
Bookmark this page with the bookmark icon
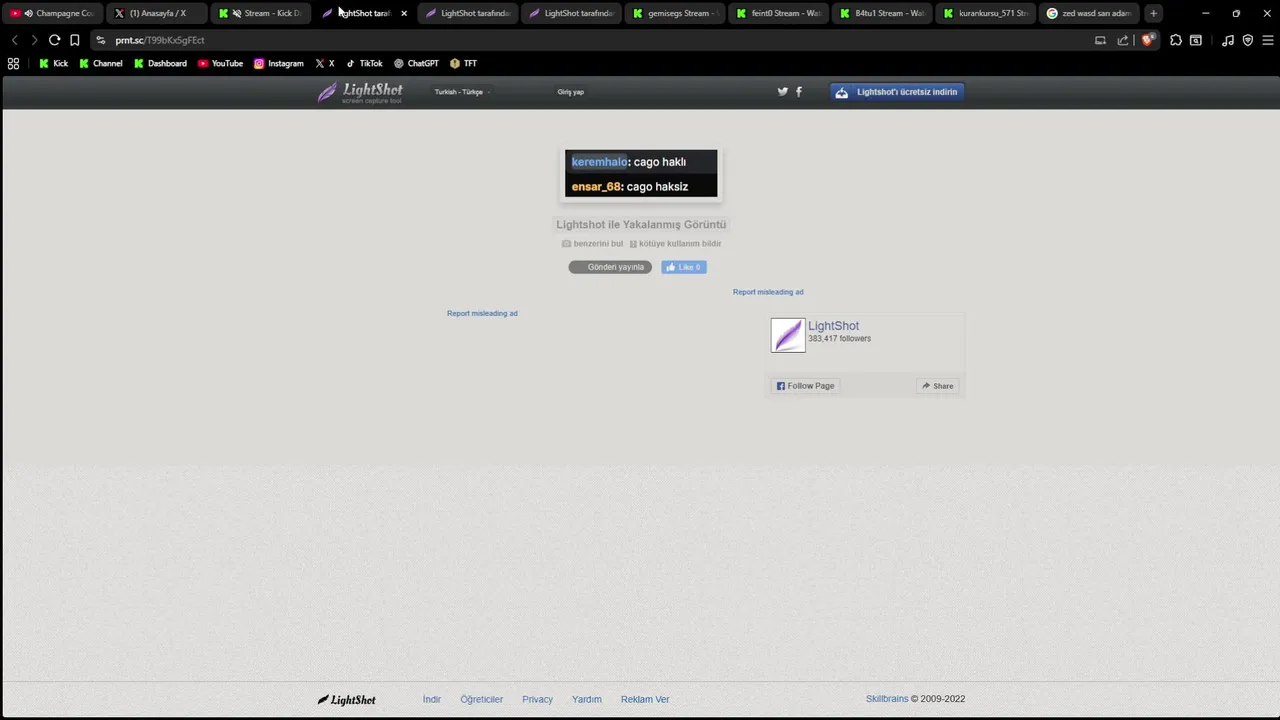coord(74,40)
